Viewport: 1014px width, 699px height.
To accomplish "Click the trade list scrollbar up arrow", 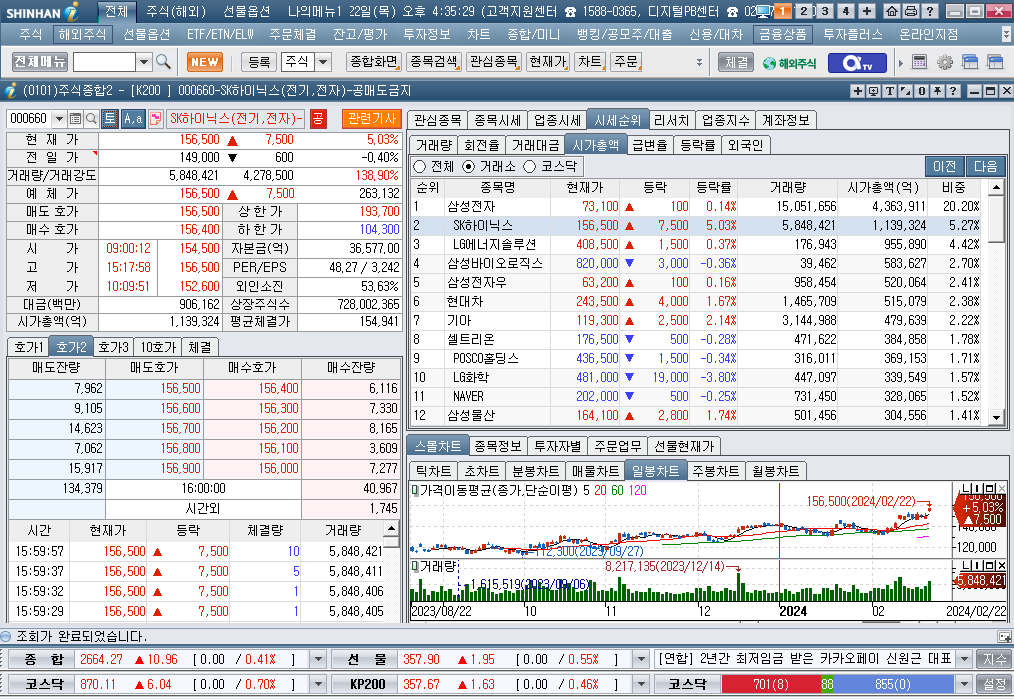I will [391, 528].
